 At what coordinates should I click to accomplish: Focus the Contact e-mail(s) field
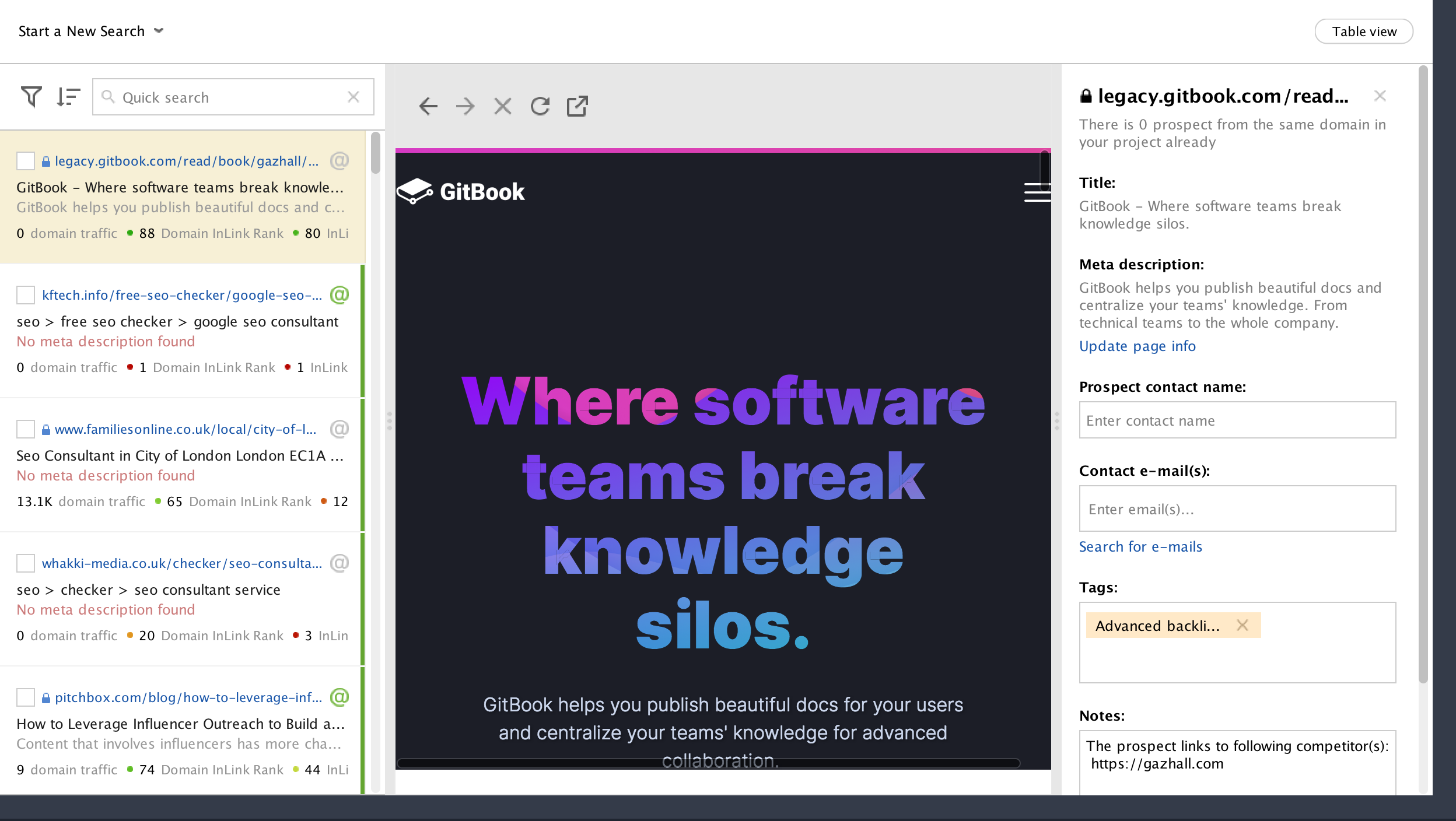coord(1237,508)
